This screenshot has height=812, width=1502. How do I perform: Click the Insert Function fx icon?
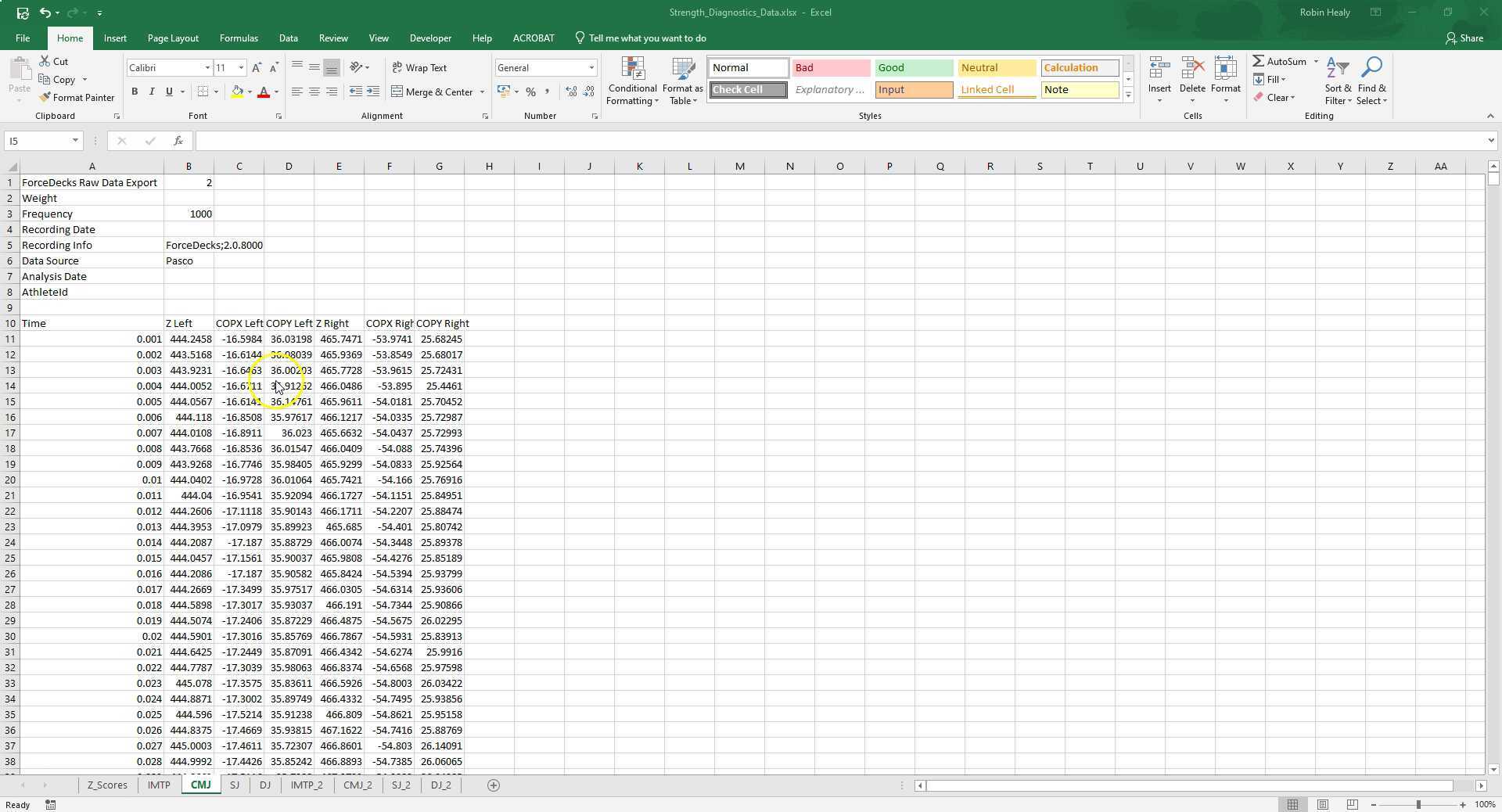tap(178, 141)
